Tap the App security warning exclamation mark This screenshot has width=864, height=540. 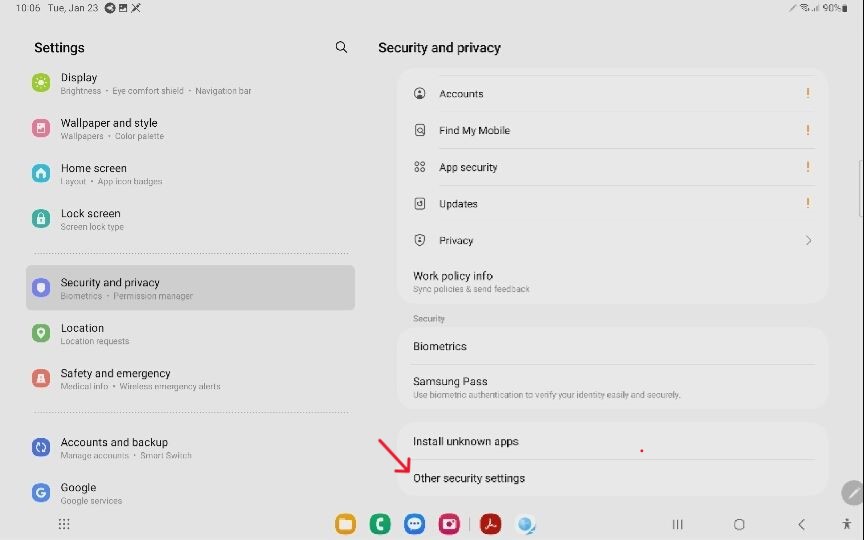[x=808, y=166]
